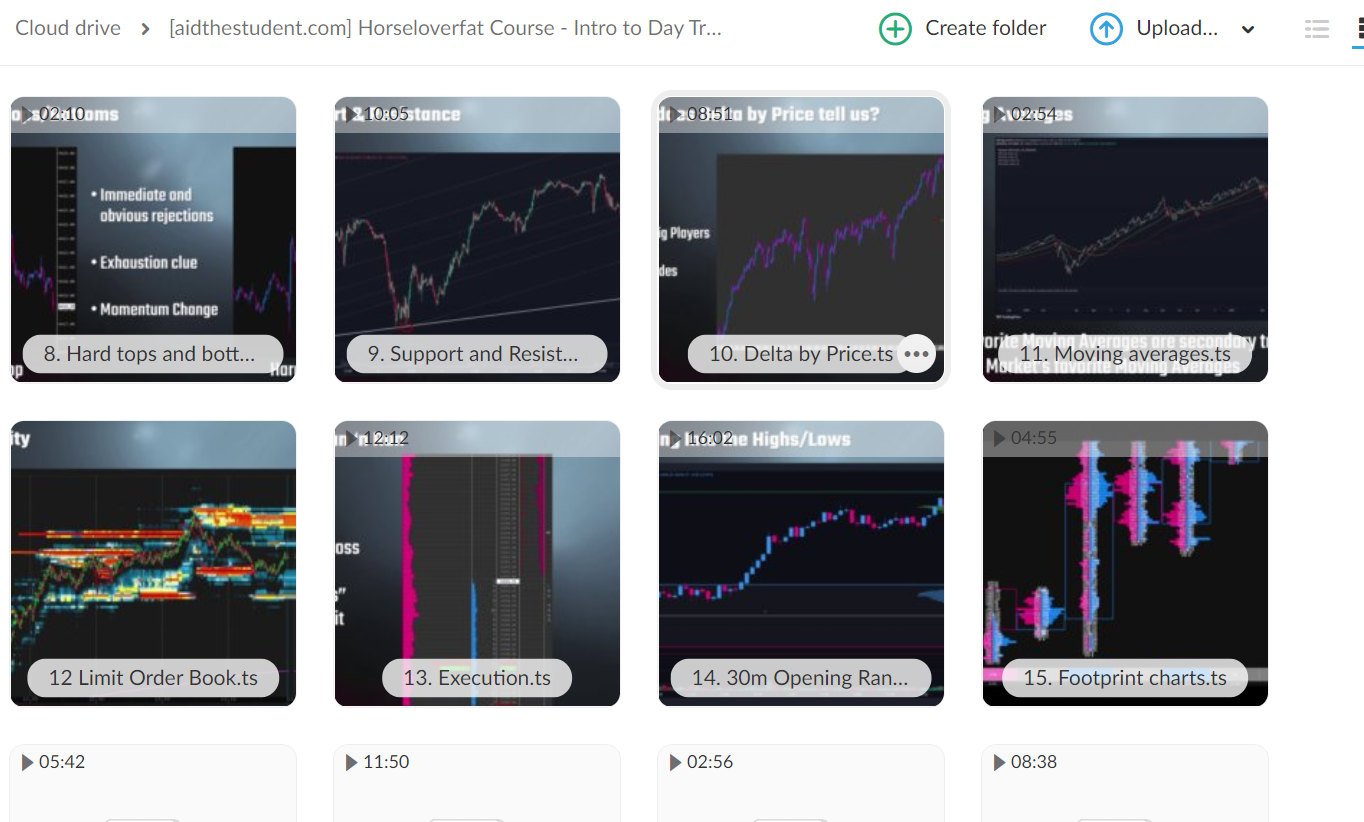Select the list view icon near top right
This screenshot has height=822, width=1364.
tap(1316, 29)
